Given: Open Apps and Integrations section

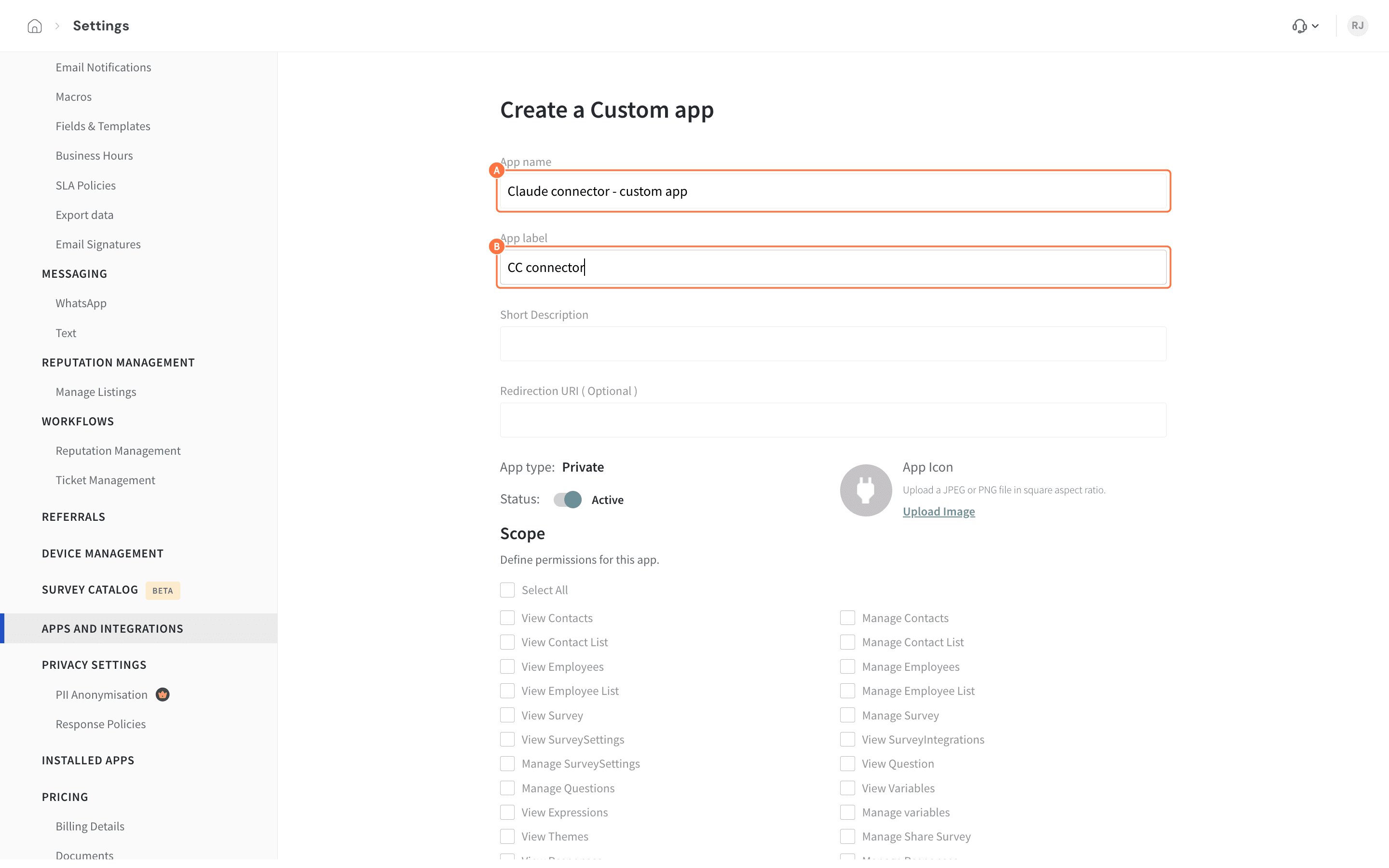Looking at the screenshot, I should click(138, 629).
